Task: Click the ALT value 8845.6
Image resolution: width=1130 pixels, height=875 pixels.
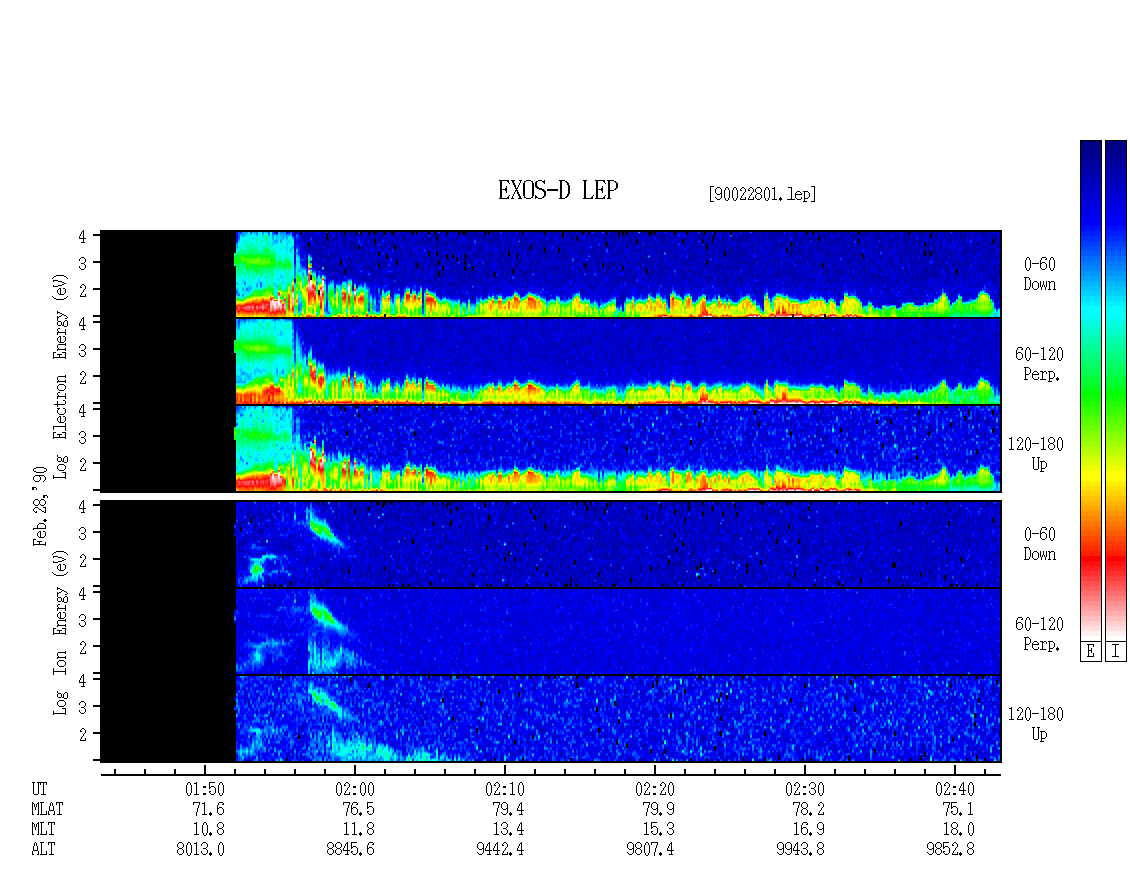Action: tap(350, 850)
